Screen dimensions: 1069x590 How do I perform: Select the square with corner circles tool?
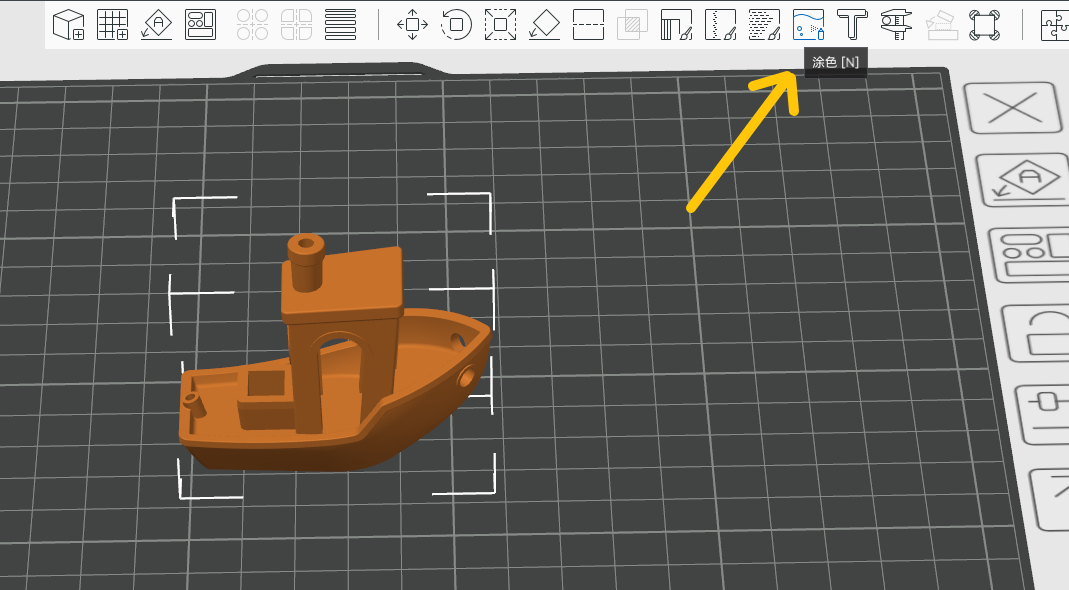point(984,25)
